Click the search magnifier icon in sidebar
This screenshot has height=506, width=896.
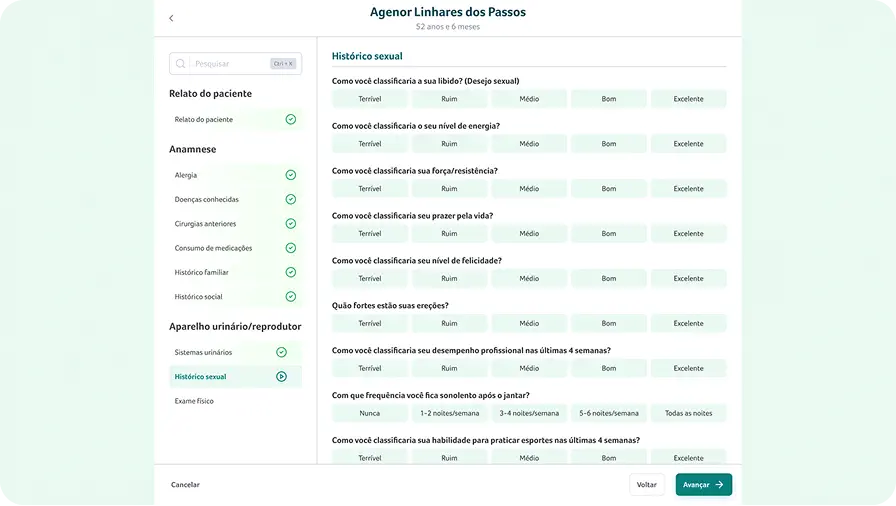[x=181, y=64]
